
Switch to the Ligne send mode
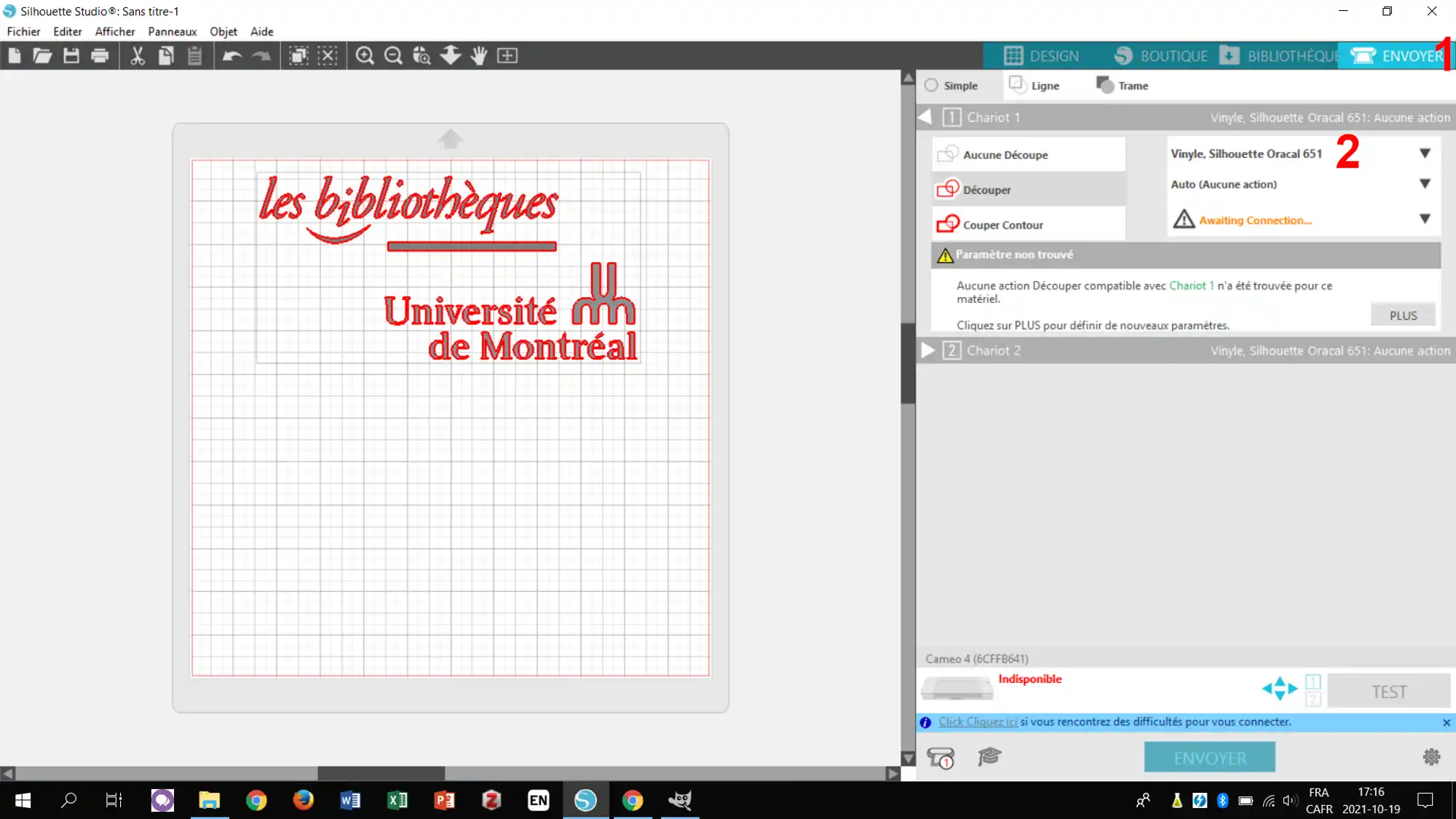[1034, 85]
